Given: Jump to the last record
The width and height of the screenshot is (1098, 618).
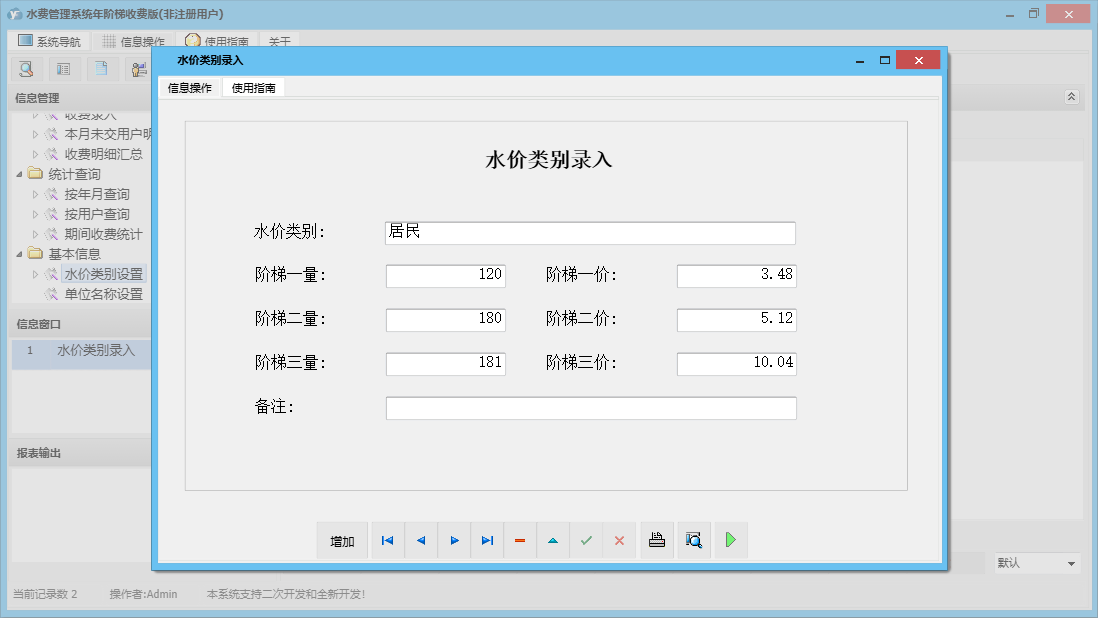Looking at the screenshot, I should [x=487, y=541].
